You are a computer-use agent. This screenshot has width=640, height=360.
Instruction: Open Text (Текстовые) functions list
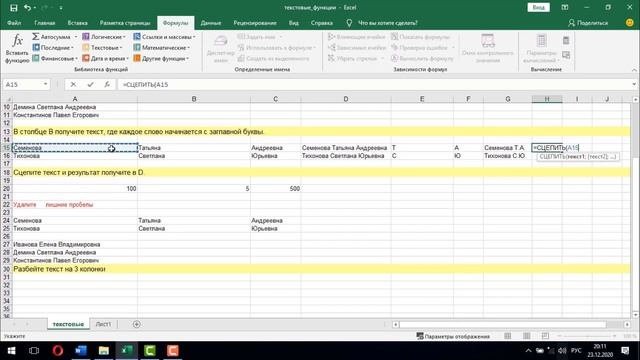point(102,48)
